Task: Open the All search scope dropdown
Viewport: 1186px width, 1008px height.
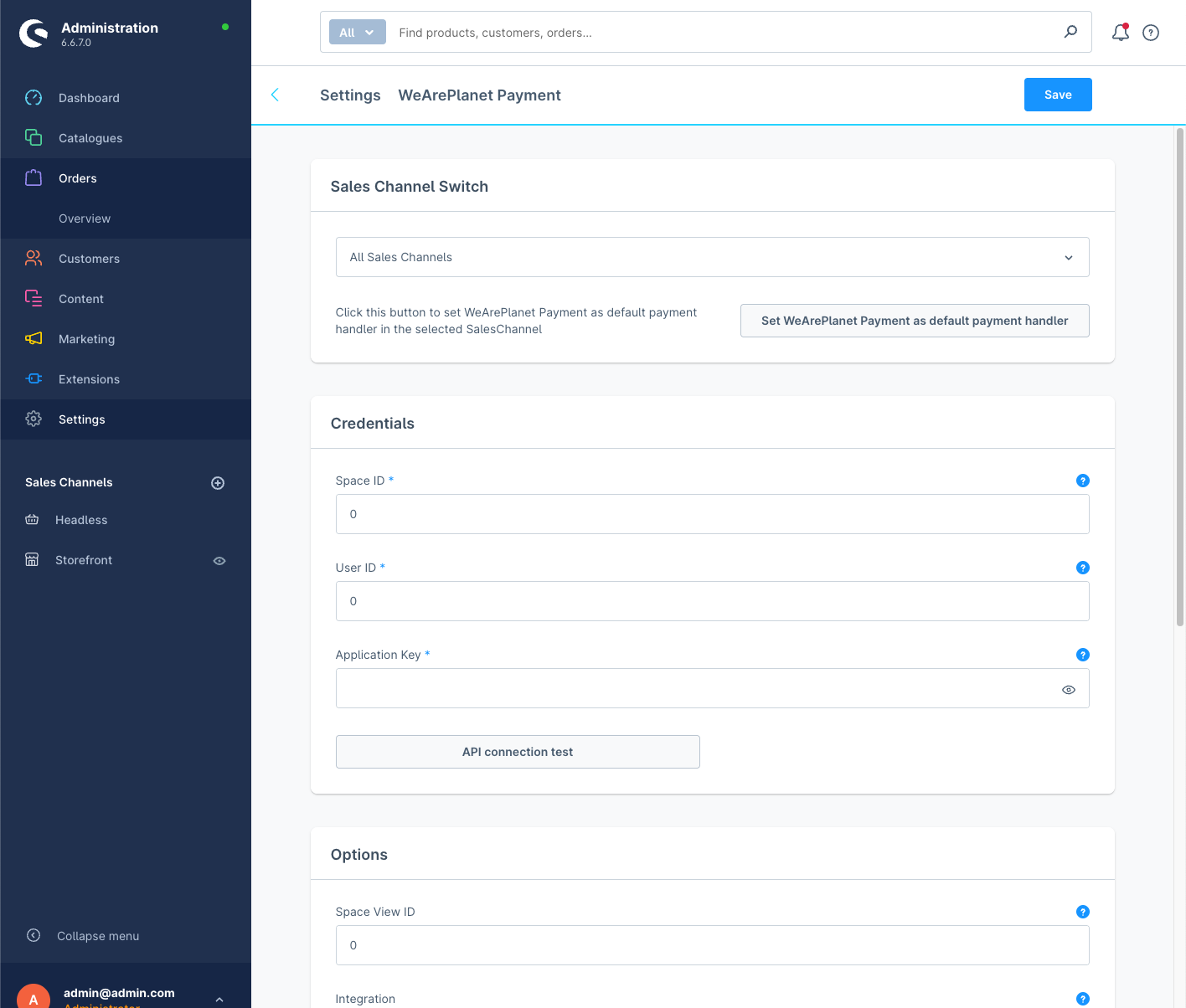Action: click(357, 31)
